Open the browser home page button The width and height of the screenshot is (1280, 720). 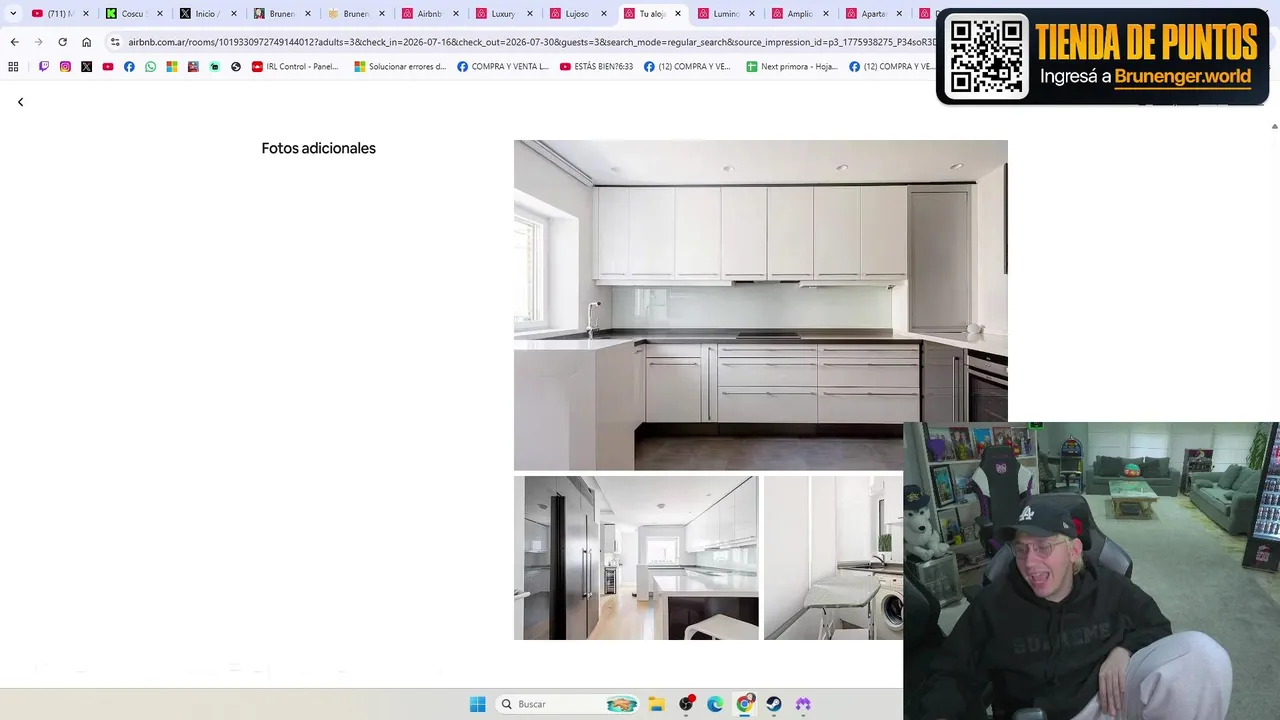click(x=87, y=42)
